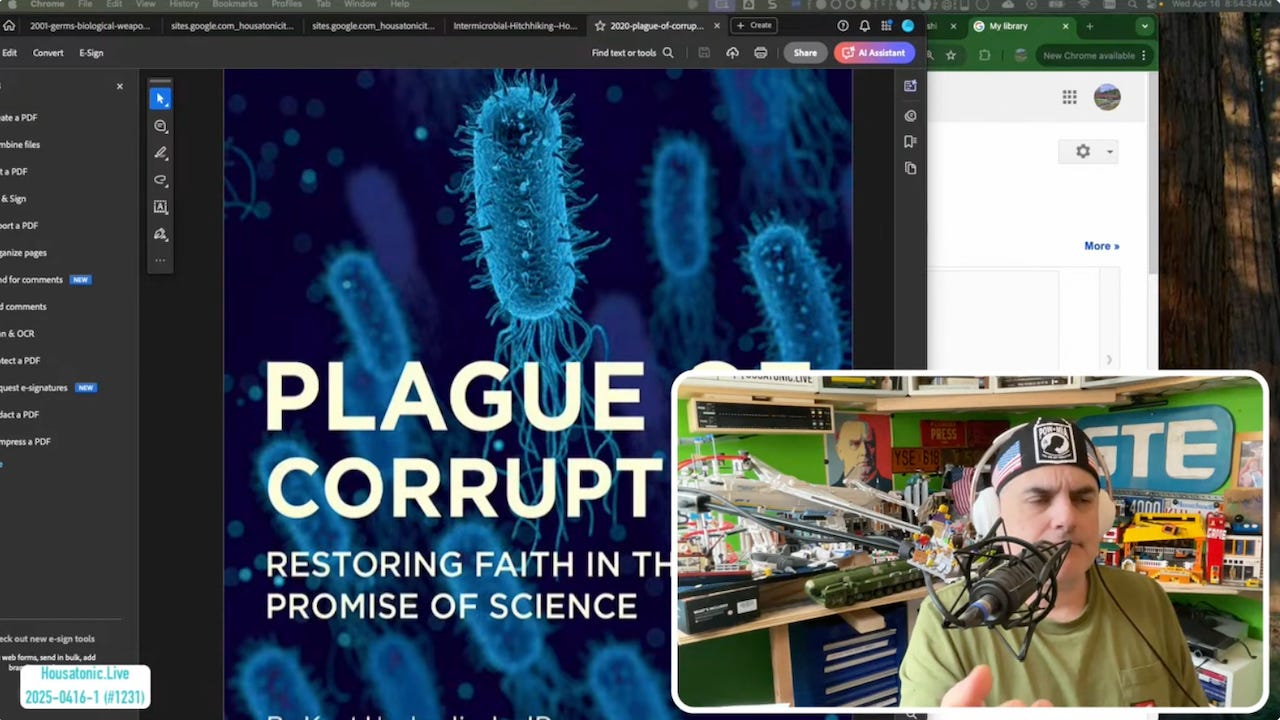Choose Organize pages tool
This screenshot has width=1280, height=720.
(23, 253)
